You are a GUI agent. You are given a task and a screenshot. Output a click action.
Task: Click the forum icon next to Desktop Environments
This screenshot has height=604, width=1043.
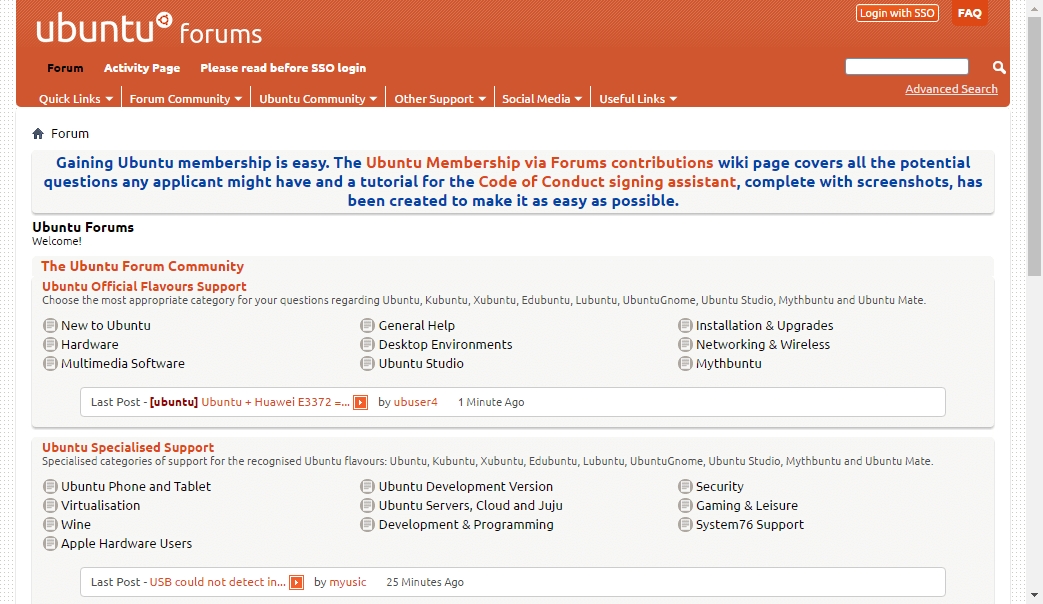[x=367, y=345]
